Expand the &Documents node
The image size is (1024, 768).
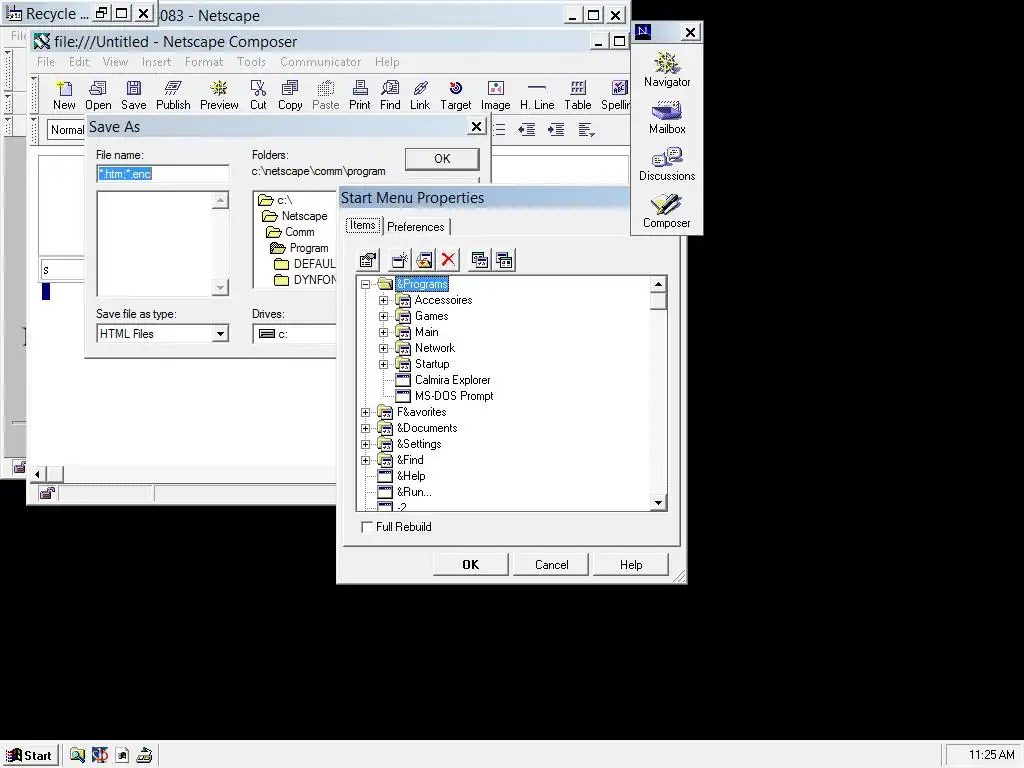click(366, 428)
